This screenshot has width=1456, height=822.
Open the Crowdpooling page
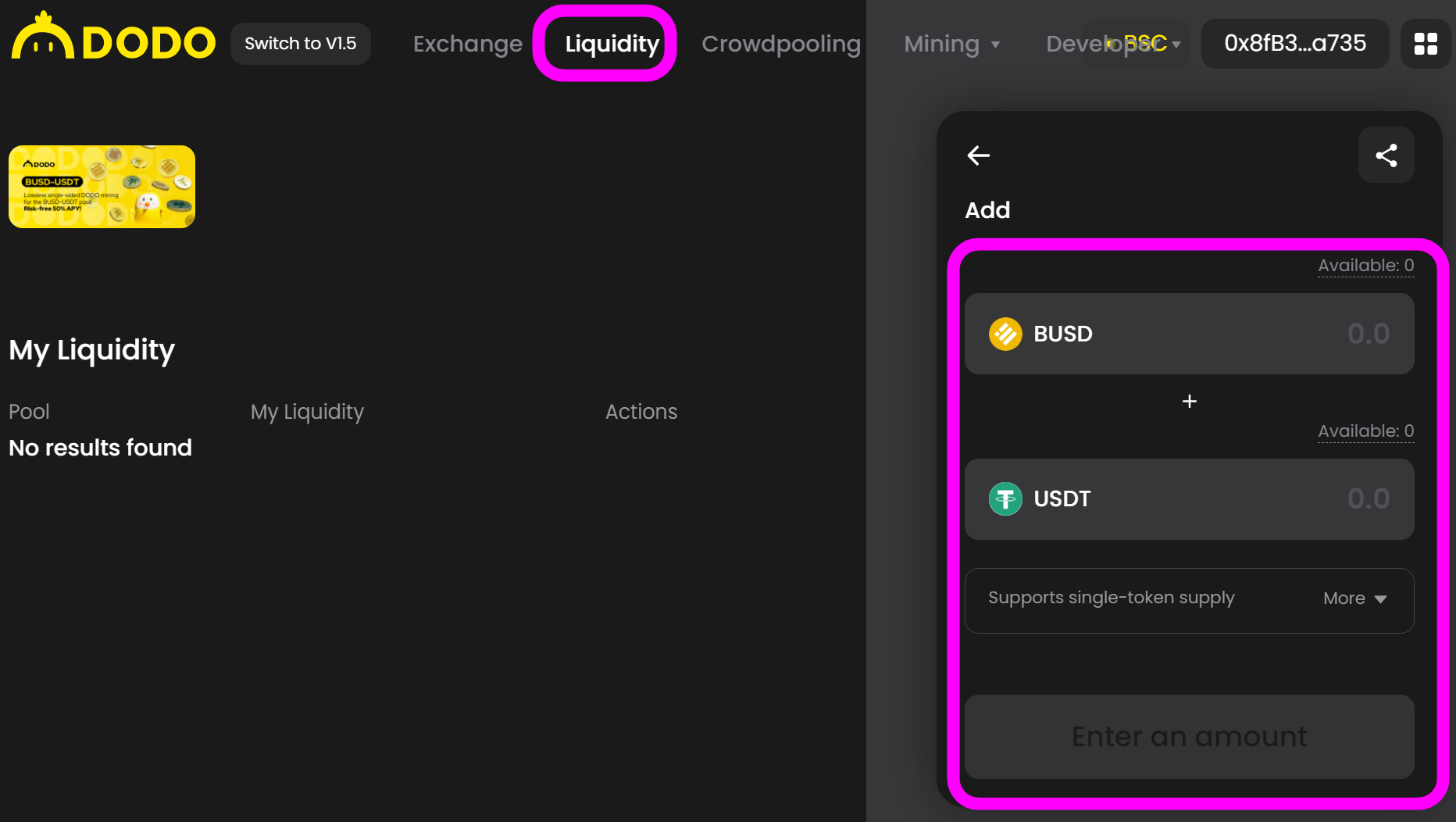coord(780,44)
